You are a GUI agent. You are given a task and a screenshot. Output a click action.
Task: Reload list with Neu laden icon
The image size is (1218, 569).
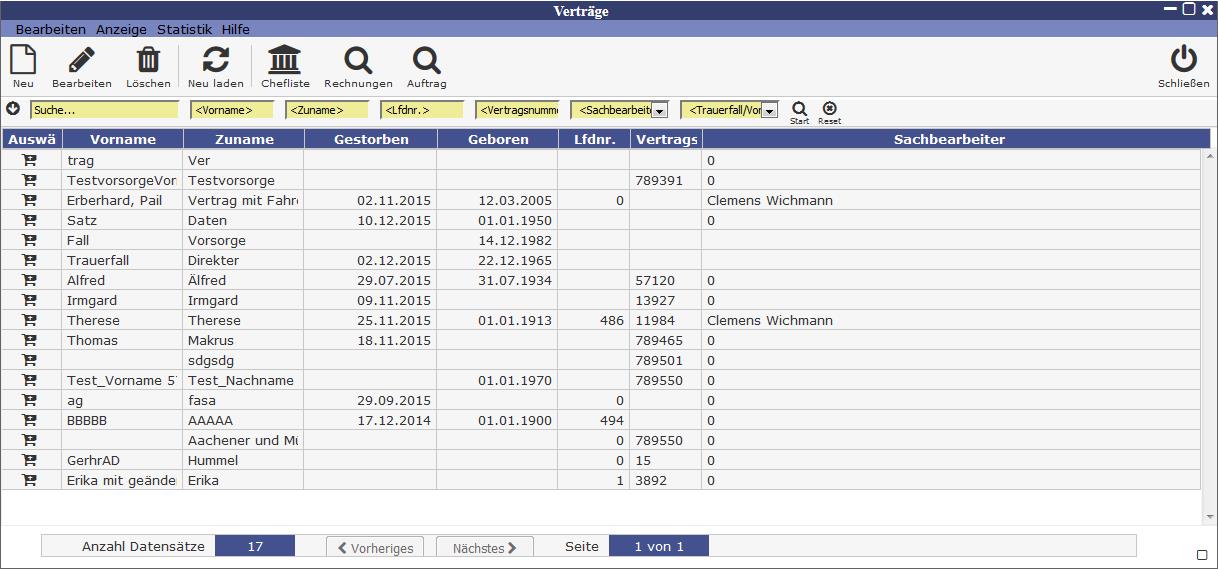tap(215, 61)
